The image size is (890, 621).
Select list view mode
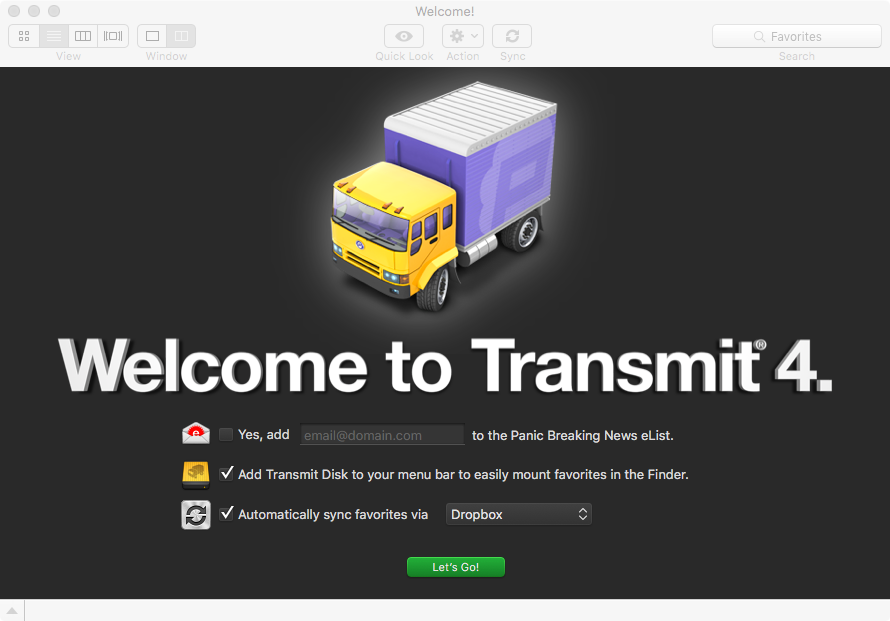pos(54,36)
